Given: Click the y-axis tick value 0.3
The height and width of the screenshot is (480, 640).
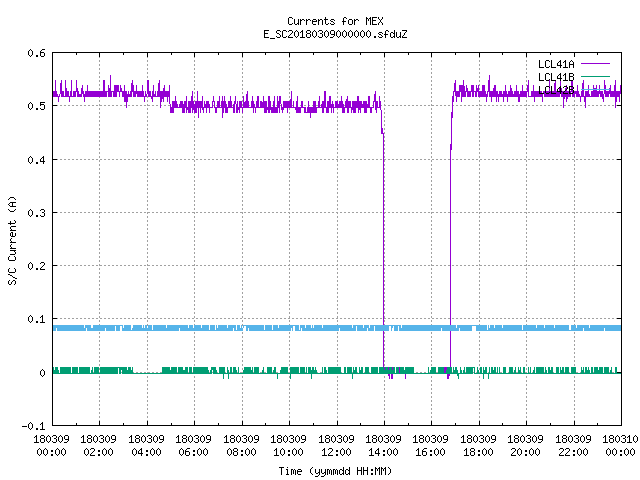Looking at the screenshot, I should tap(36, 213).
